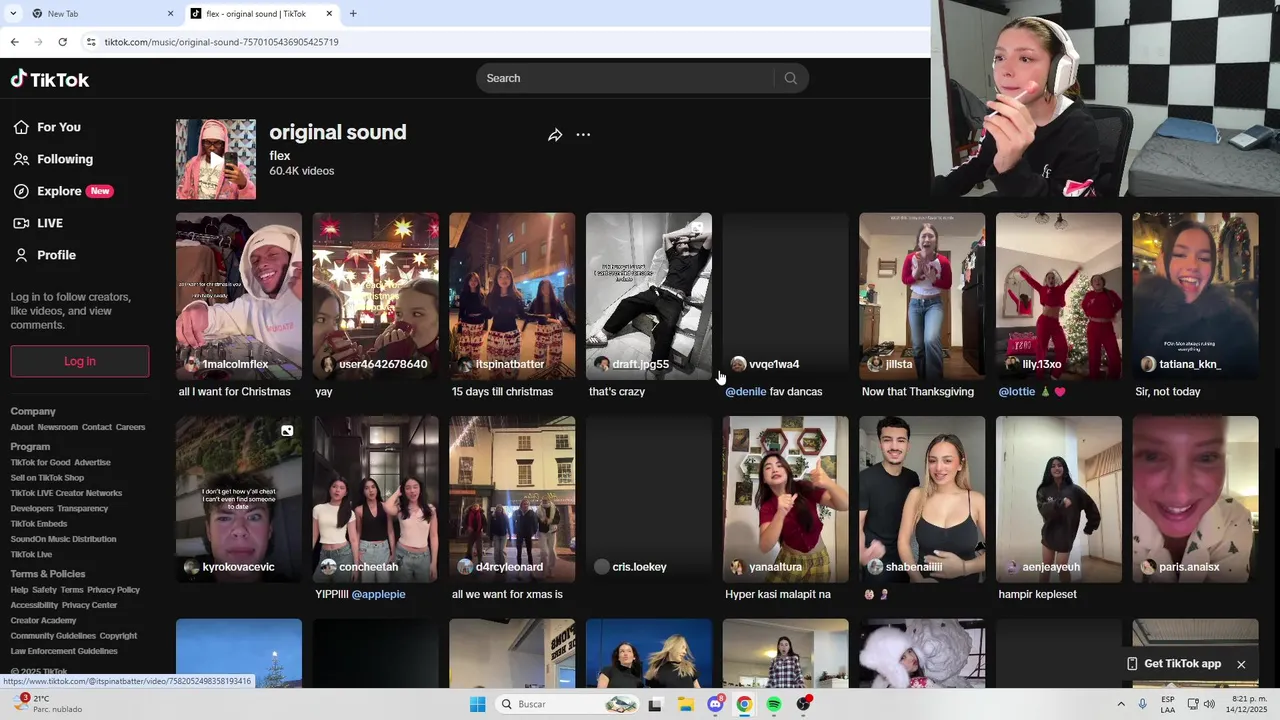The width and height of the screenshot is (1280, 720).
Task: Open Discord from the taskbar
Action: point(715,704)
